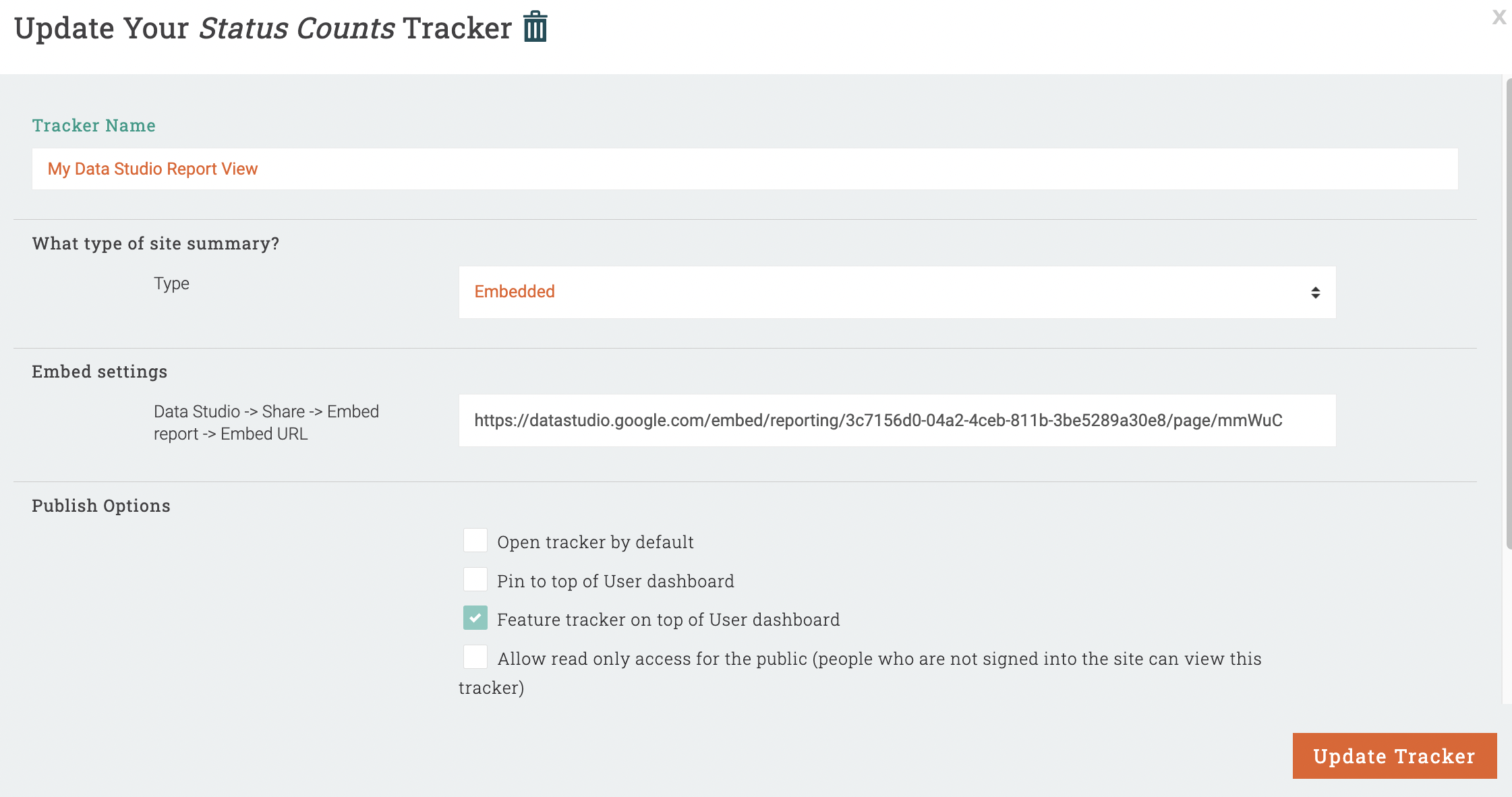This screenshot has width=1512, height=797.
Task: Click the up-down arrows of Type select
Action: pos(1315,292)
